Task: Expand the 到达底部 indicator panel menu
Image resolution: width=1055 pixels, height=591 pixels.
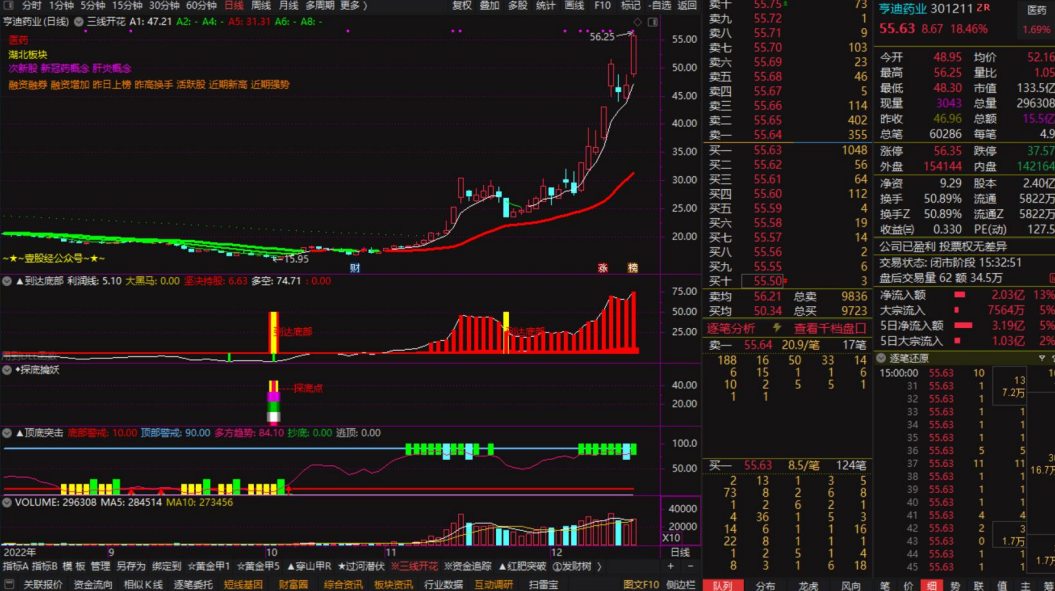Action: coord(8,281)
